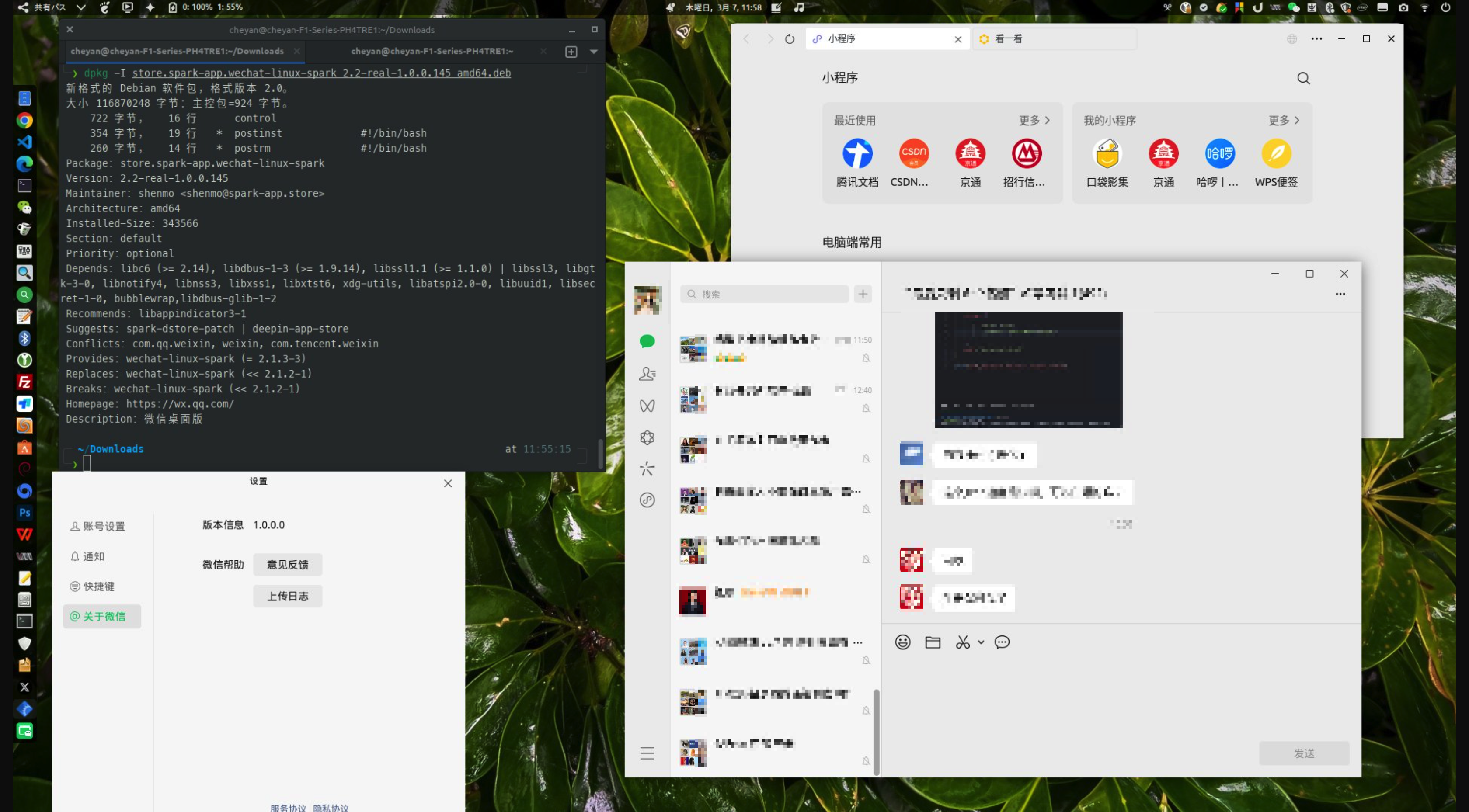This screenshot has height=812, width=1469.
Task: Open chat history bubble icon
Action: tap(1002, 642)
